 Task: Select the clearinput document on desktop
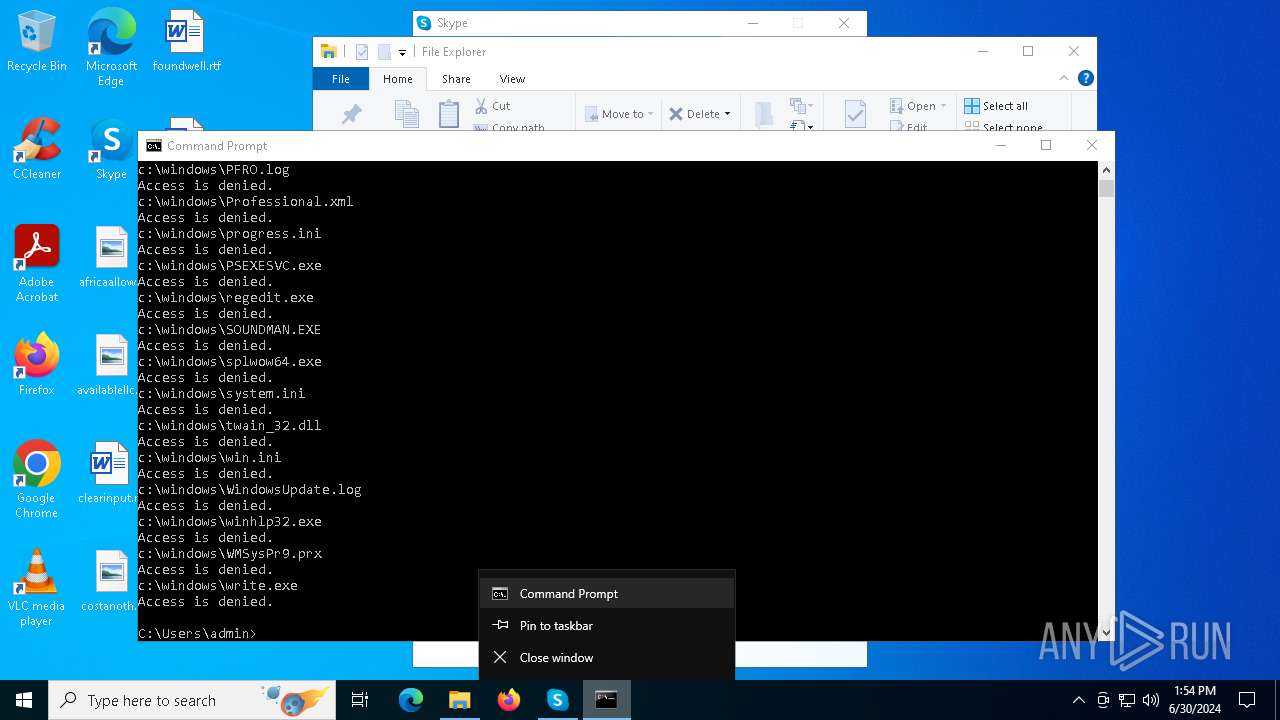point(109,473)
